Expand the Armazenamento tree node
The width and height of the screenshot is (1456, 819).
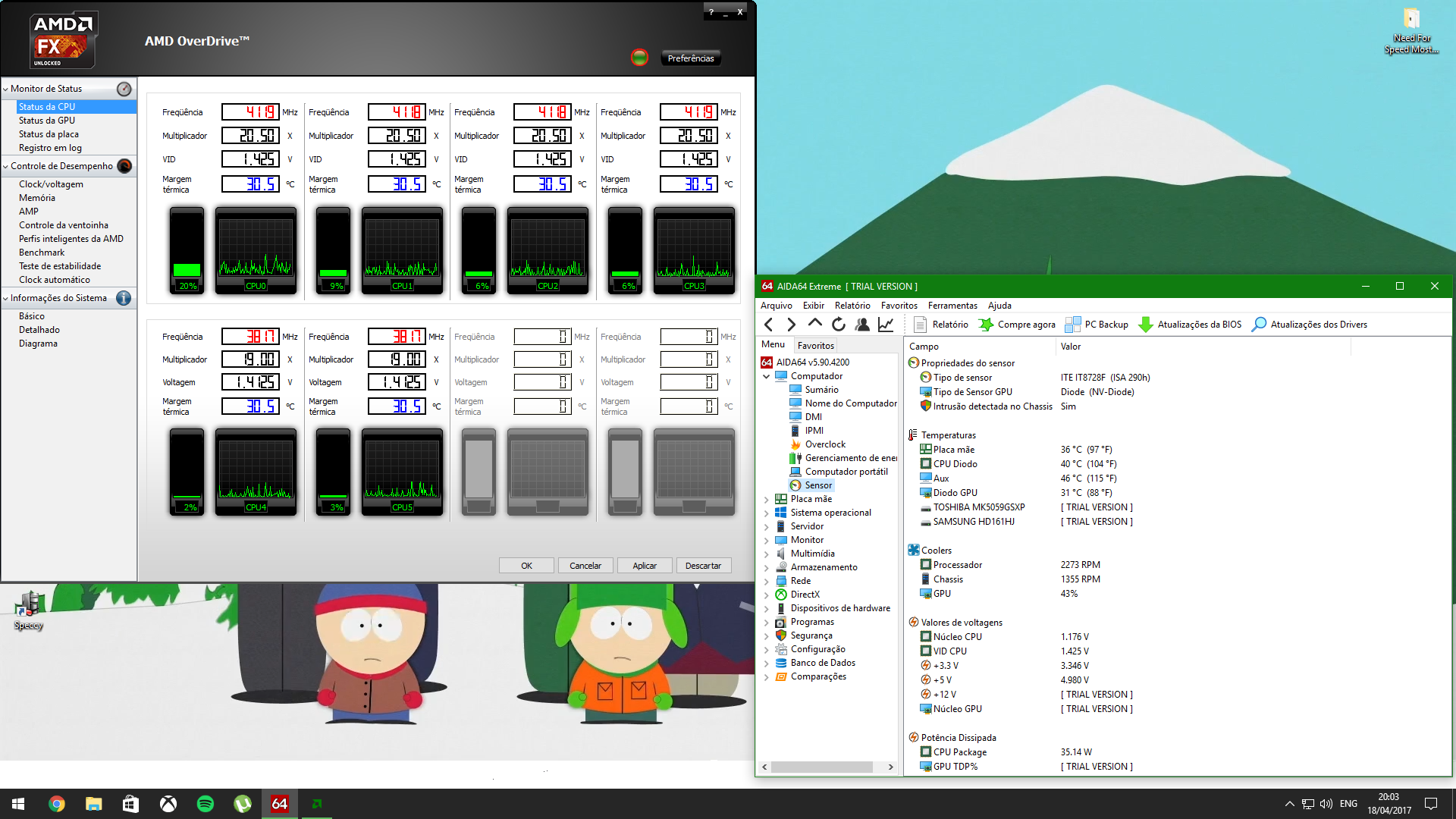point(766,567)
